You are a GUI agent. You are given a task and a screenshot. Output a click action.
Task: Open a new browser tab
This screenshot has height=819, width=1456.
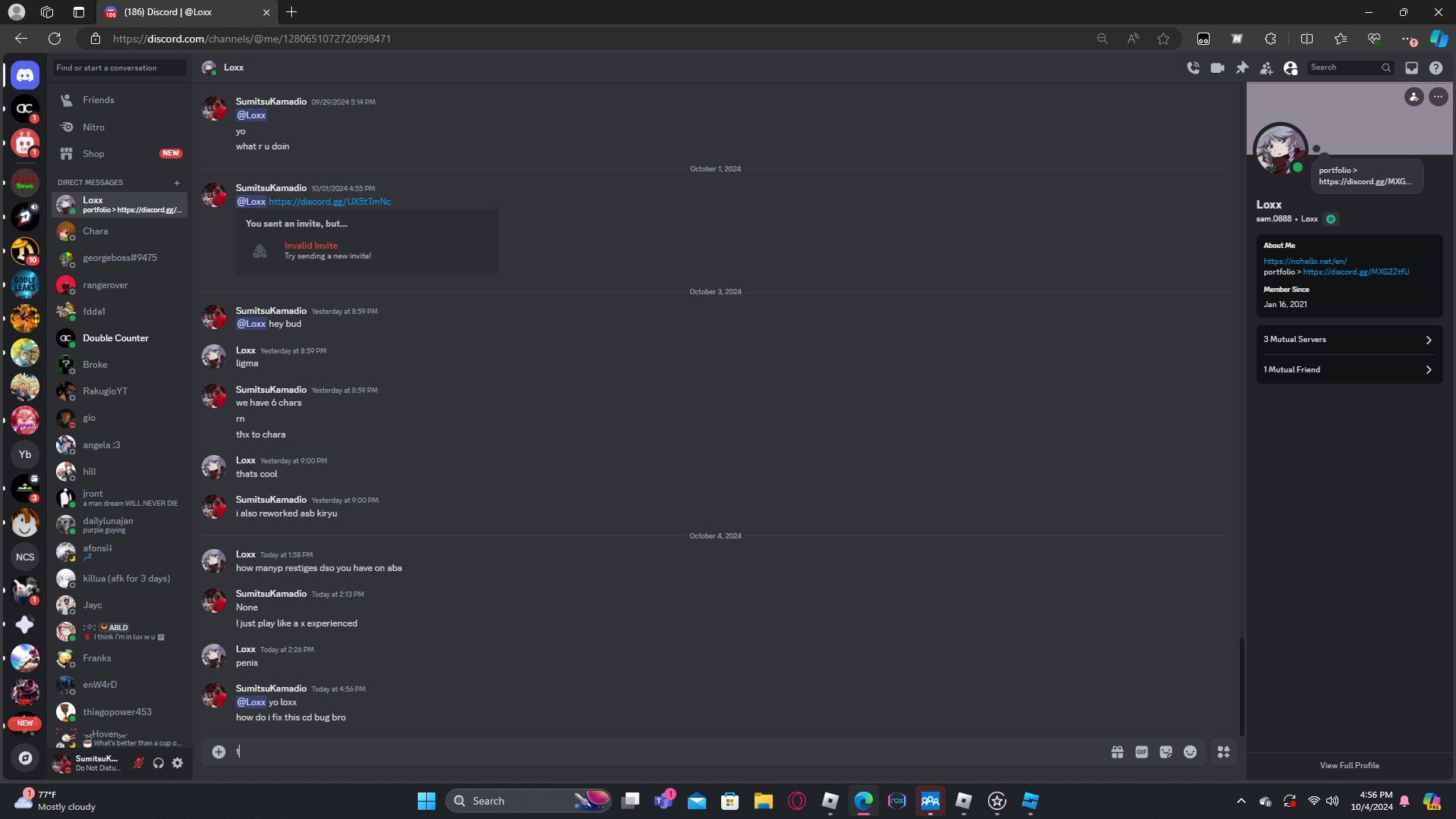point(292,12)
